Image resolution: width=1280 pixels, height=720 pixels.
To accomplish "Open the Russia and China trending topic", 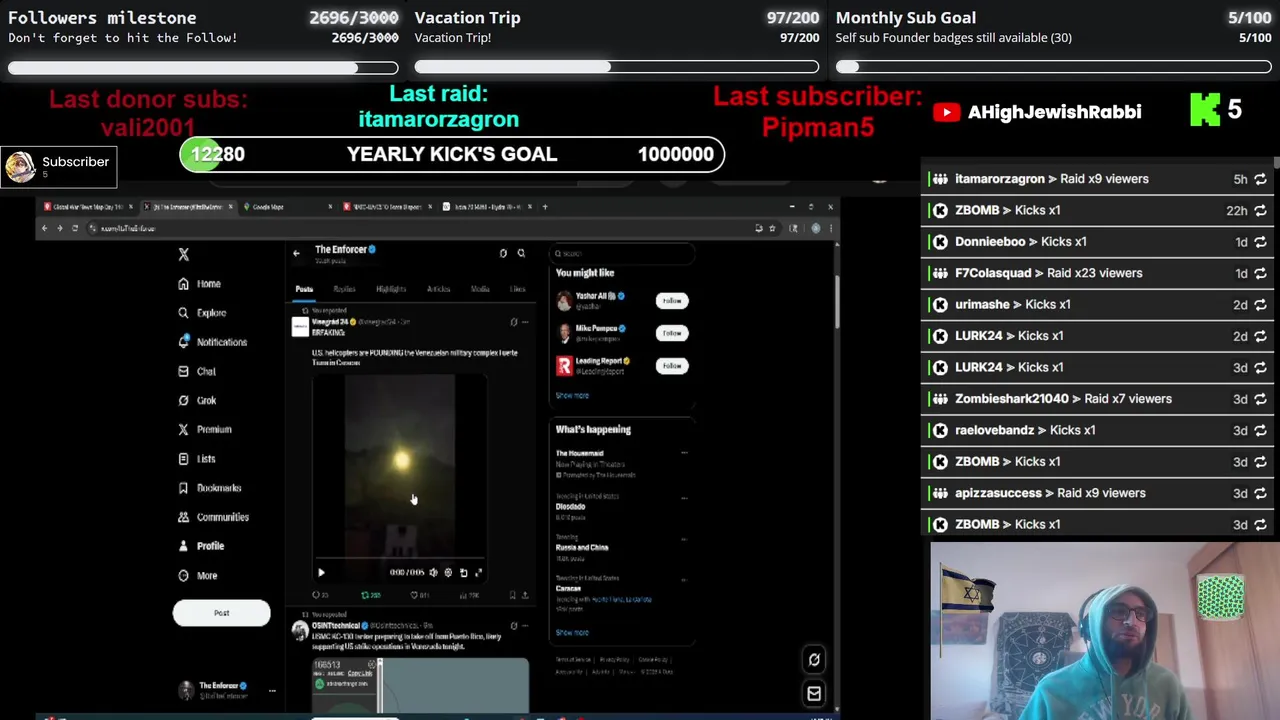I will [x=582, y=548].
